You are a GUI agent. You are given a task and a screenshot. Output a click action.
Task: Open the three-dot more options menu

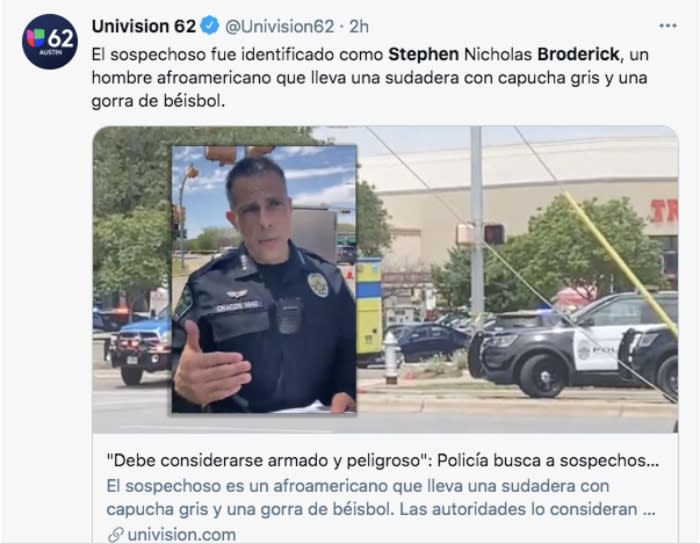[x=667, y=26]
